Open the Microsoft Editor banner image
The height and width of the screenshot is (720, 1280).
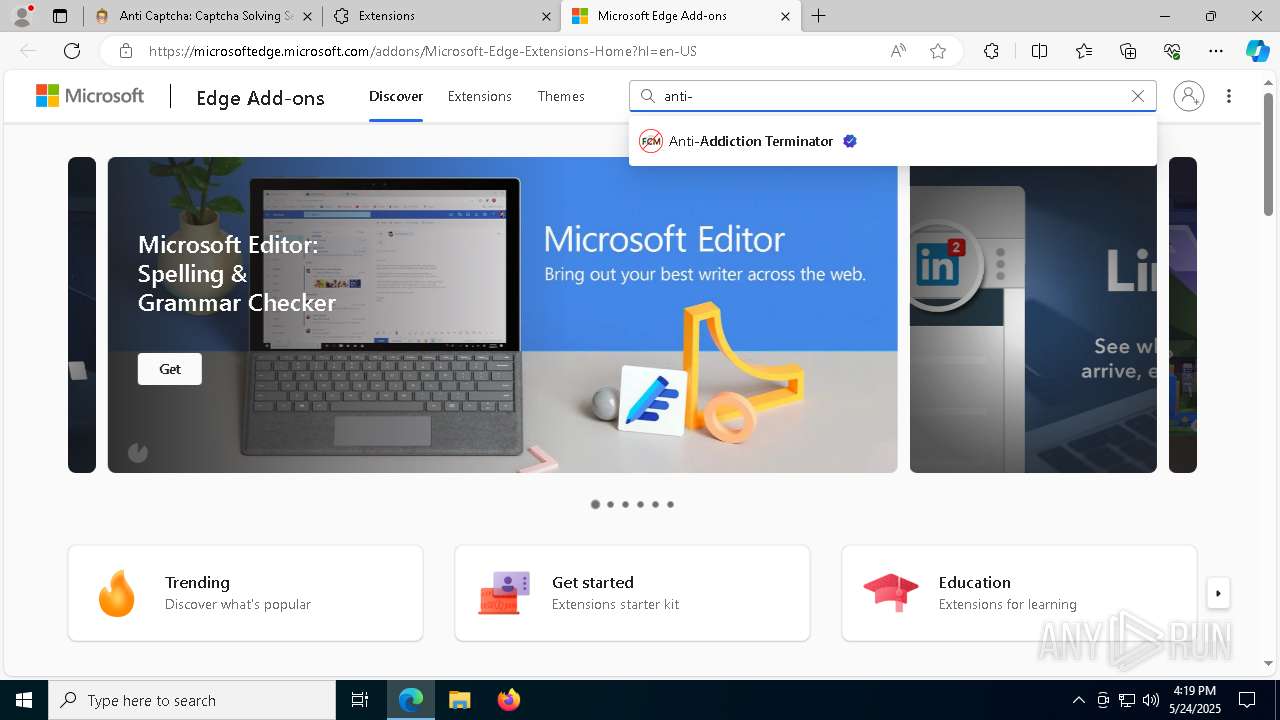point(502,315)
